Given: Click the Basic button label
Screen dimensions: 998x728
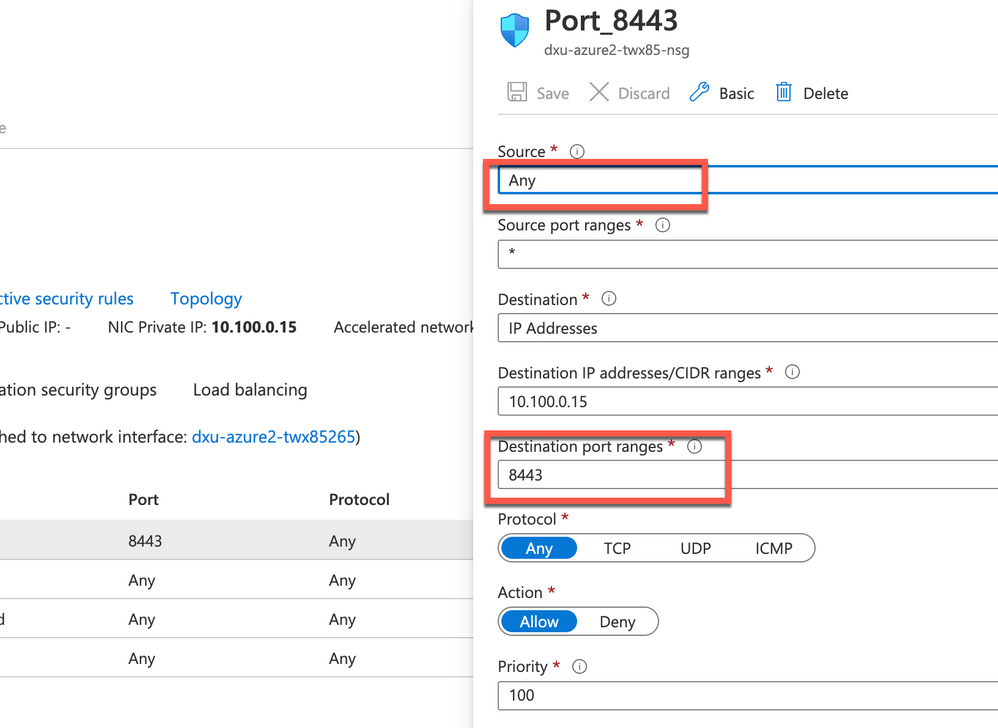Looking at the screenshot, I should pyautogui.click(x=736, y=94).
